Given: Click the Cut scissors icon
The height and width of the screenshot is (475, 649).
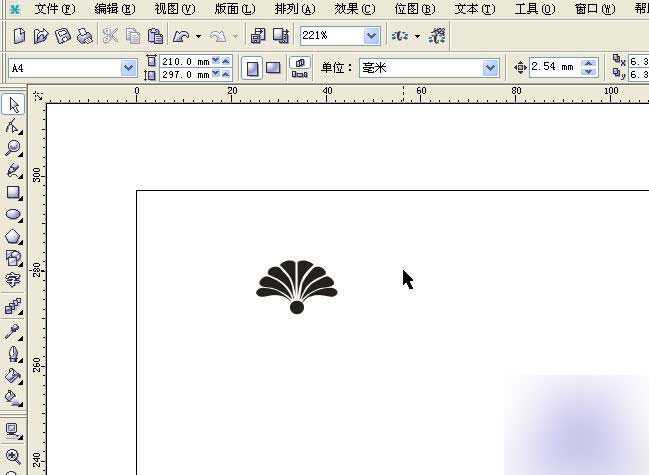Looking at the screenshot, I should click(110, 36).
